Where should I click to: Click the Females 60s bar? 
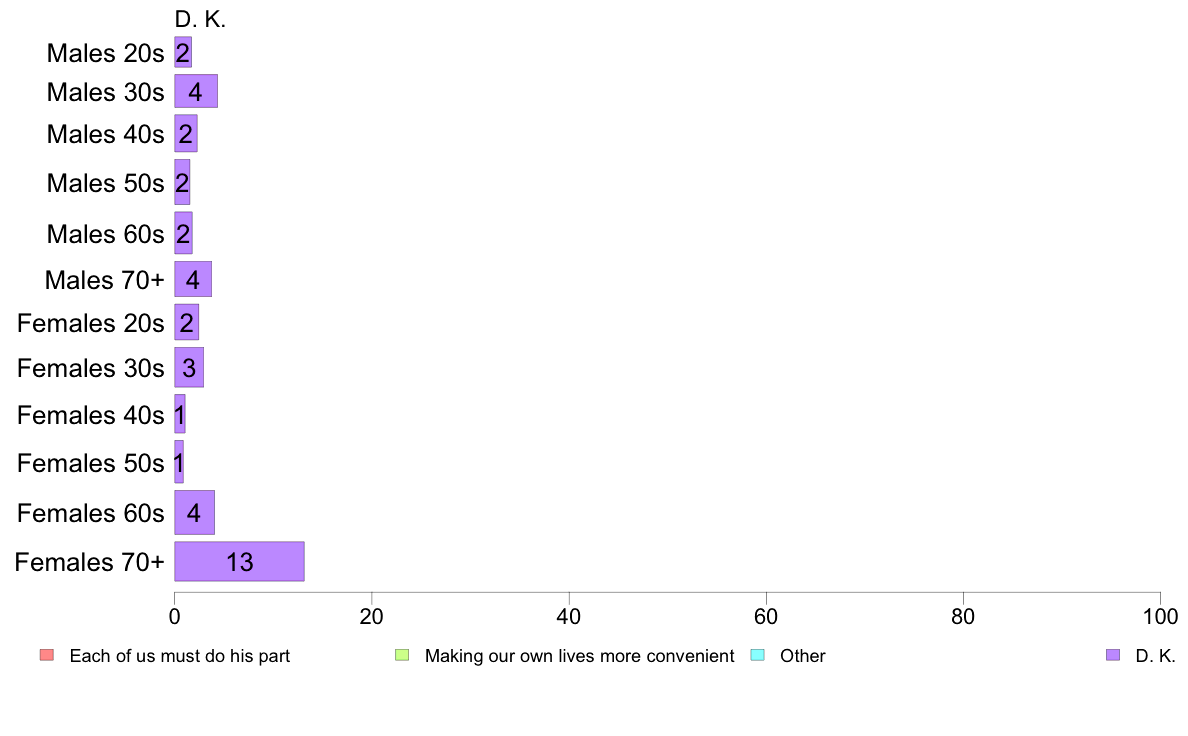click(x=195, y=512)
